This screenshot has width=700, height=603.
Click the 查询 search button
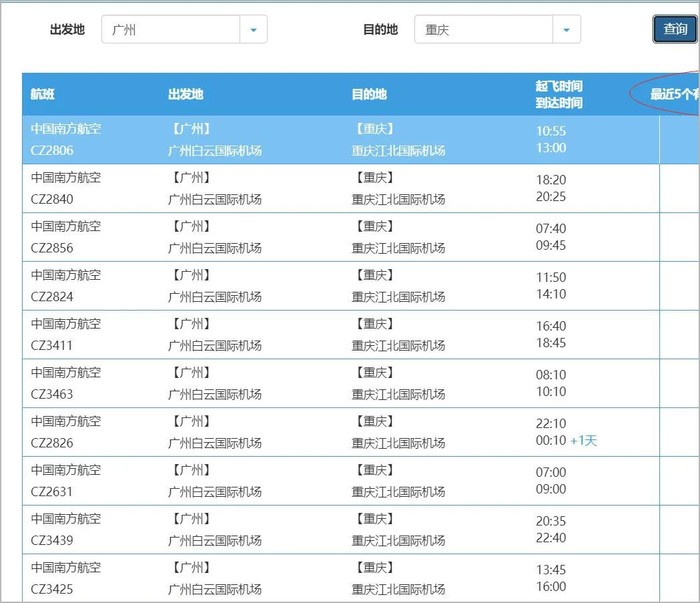[x=675, y=29]
